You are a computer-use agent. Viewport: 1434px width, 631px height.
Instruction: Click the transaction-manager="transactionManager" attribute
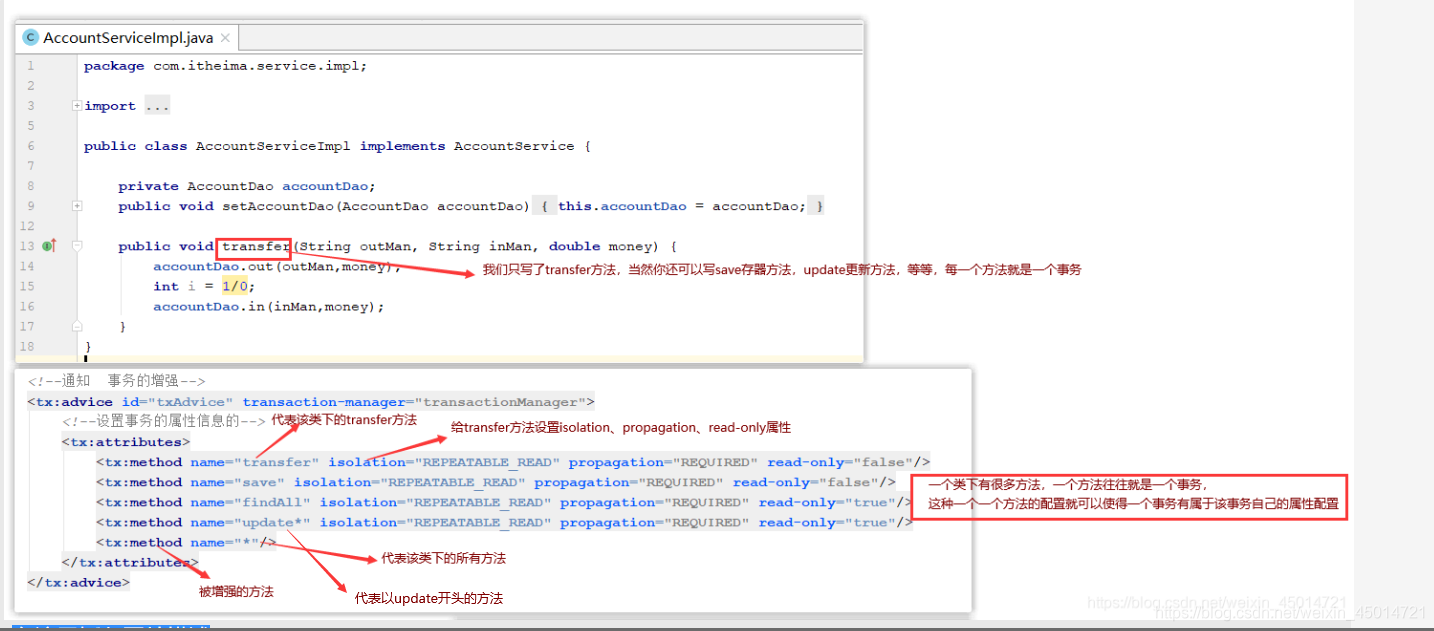coord(414,402)
